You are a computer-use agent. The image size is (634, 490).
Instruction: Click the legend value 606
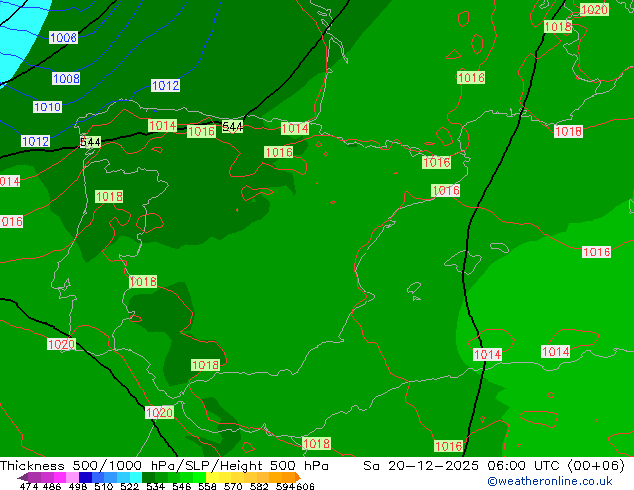click(305, 486)
